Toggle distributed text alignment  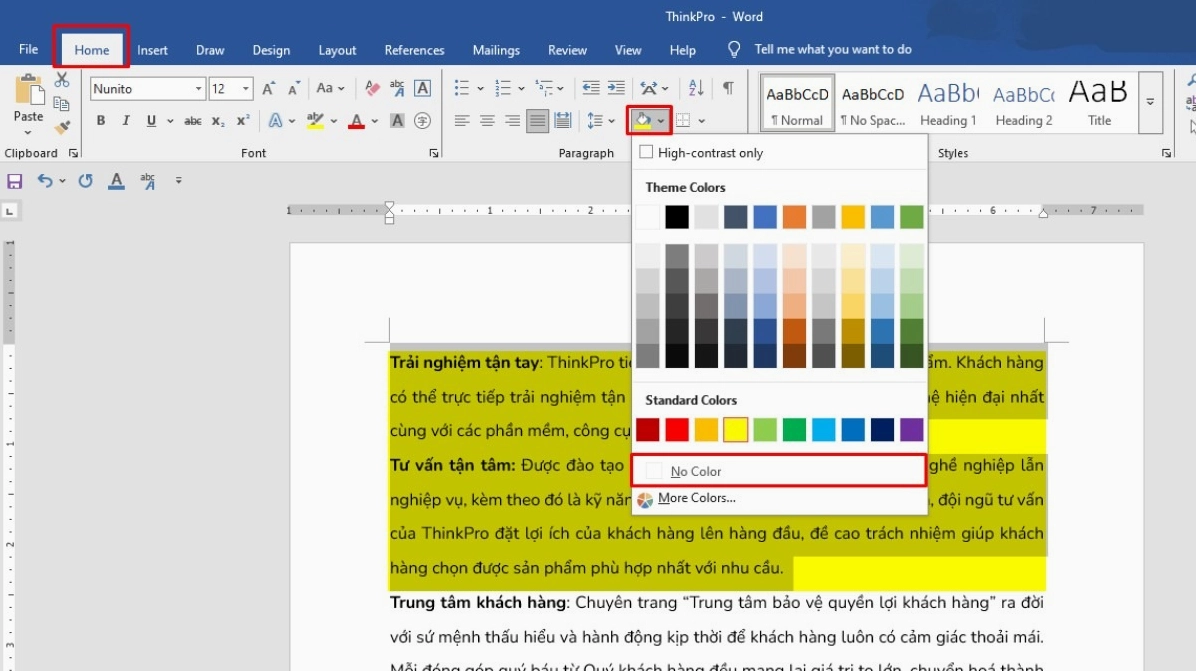pyautogui.click(x=563, y=120)
